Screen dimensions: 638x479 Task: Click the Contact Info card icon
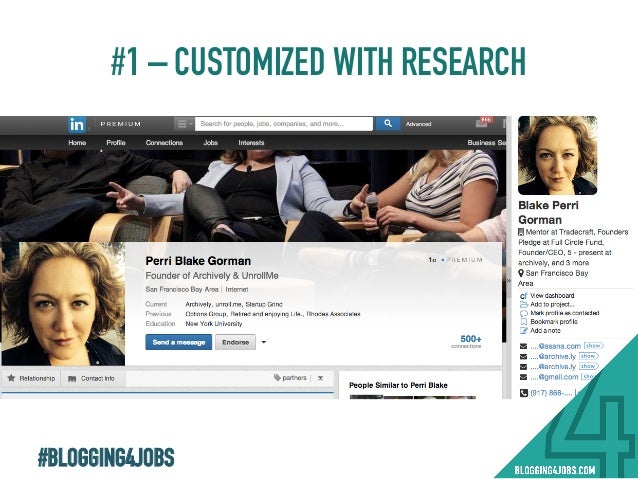[72, 378]
